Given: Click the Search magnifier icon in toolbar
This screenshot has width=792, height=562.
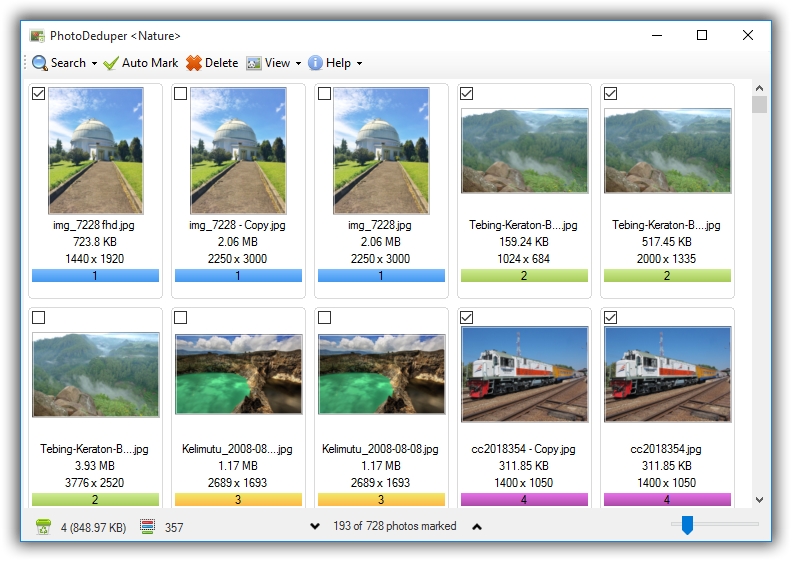Looking at the screenshot, I should click(x=40, y=63).
